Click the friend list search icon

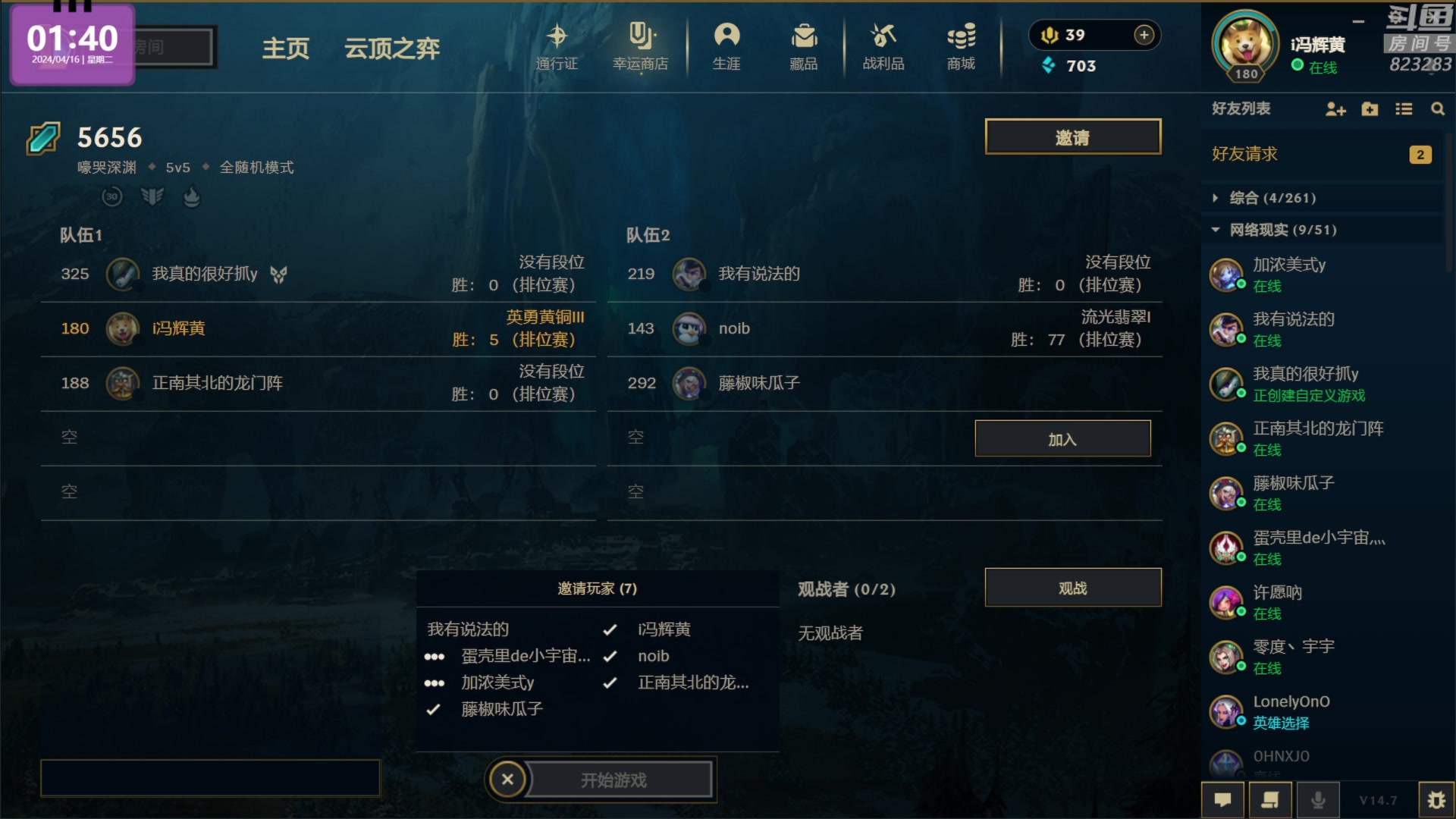(x=1438, y=109)
